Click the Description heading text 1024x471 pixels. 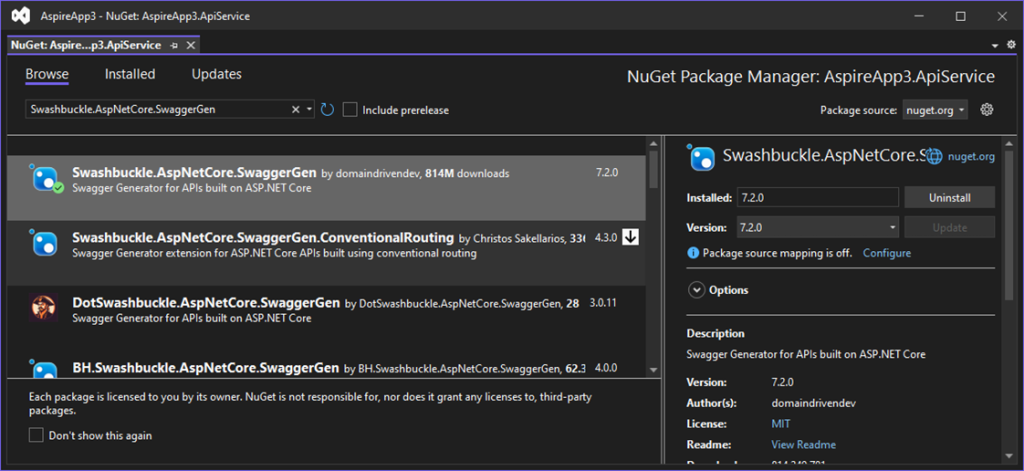(715, 333)
